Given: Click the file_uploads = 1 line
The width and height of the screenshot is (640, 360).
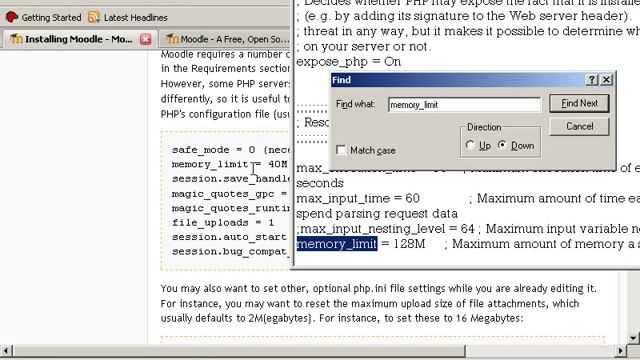Looking at the screenshot, I should click(223, 223).
